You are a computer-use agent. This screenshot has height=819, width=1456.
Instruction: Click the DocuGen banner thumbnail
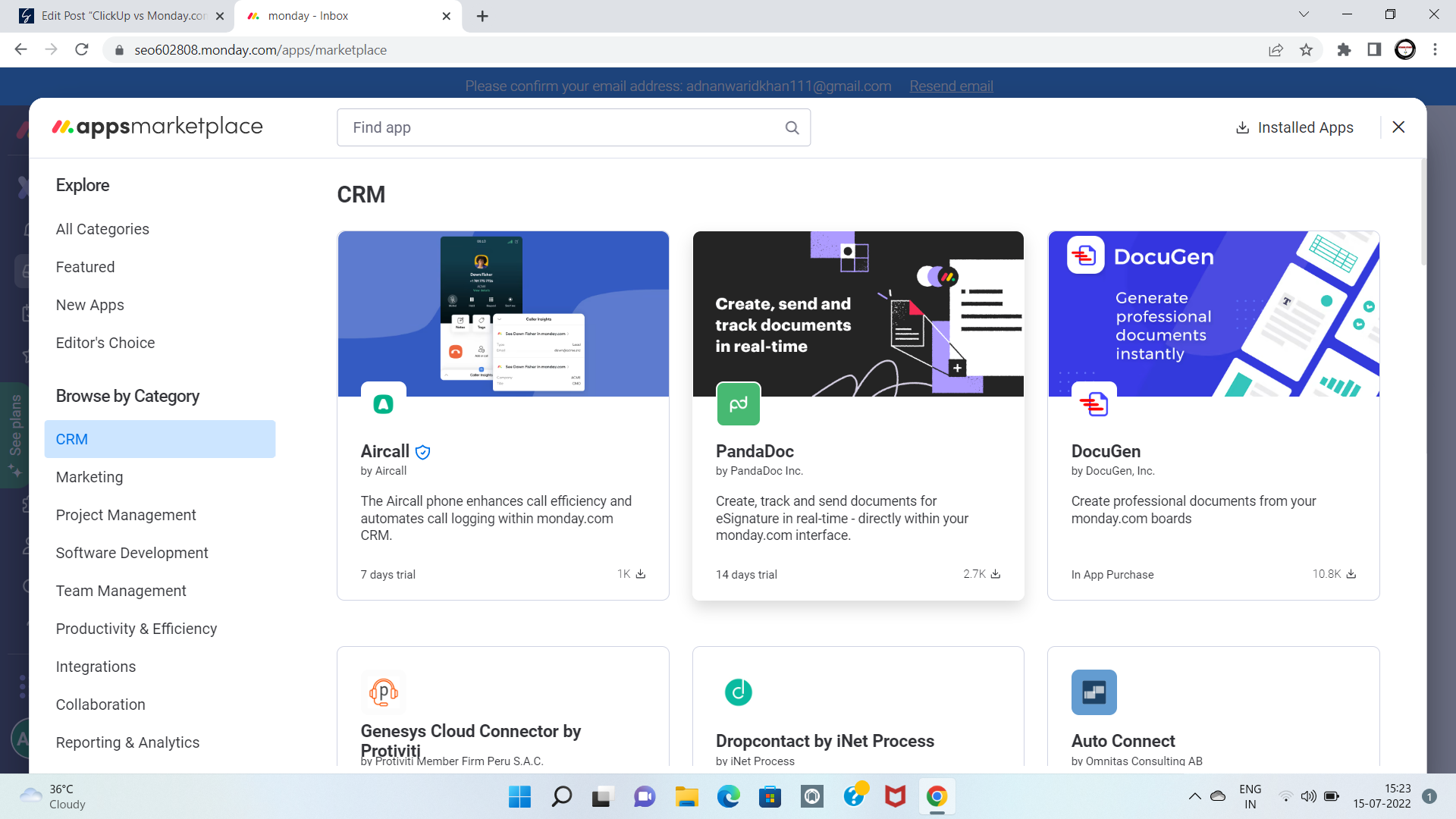point(1213,314)
